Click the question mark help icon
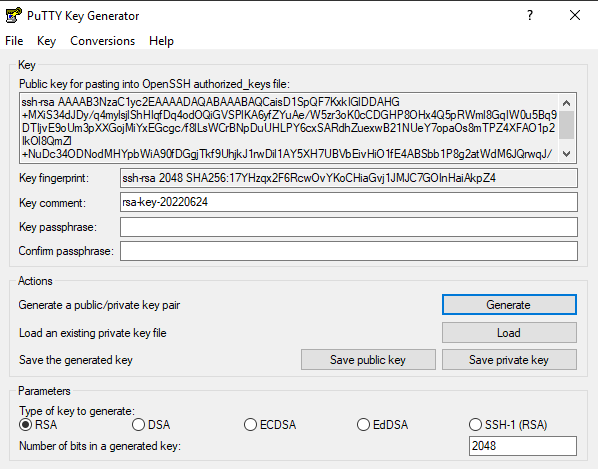Screen dimensions: 598x469 pyautogui.click(x=530, y=16)
